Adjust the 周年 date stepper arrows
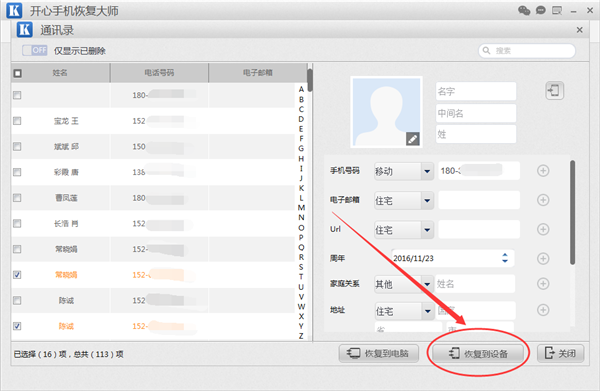The width and height of the screenshot is (600, 391). tap(505, 258)
